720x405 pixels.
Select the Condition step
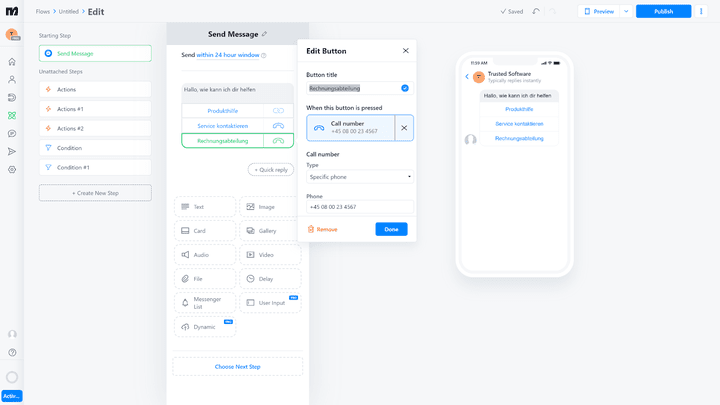tap(95, 148)
